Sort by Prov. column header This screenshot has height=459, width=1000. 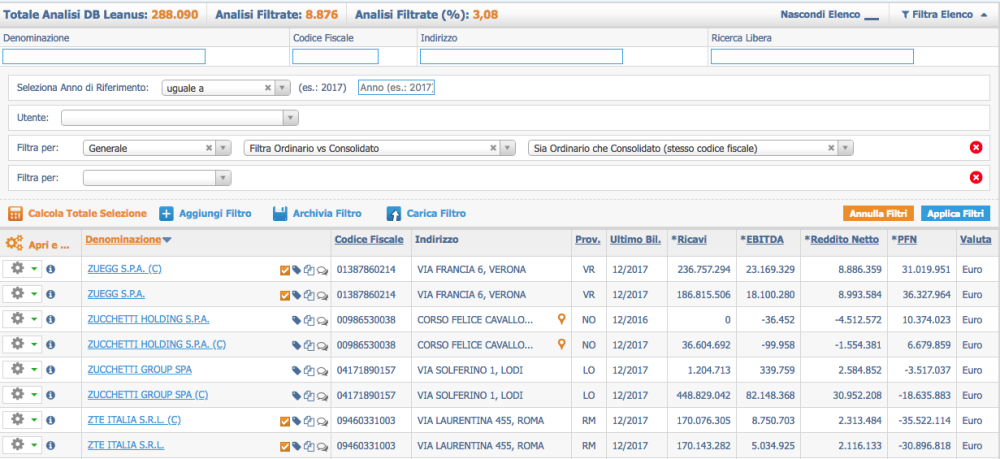(x=588, y=240)
